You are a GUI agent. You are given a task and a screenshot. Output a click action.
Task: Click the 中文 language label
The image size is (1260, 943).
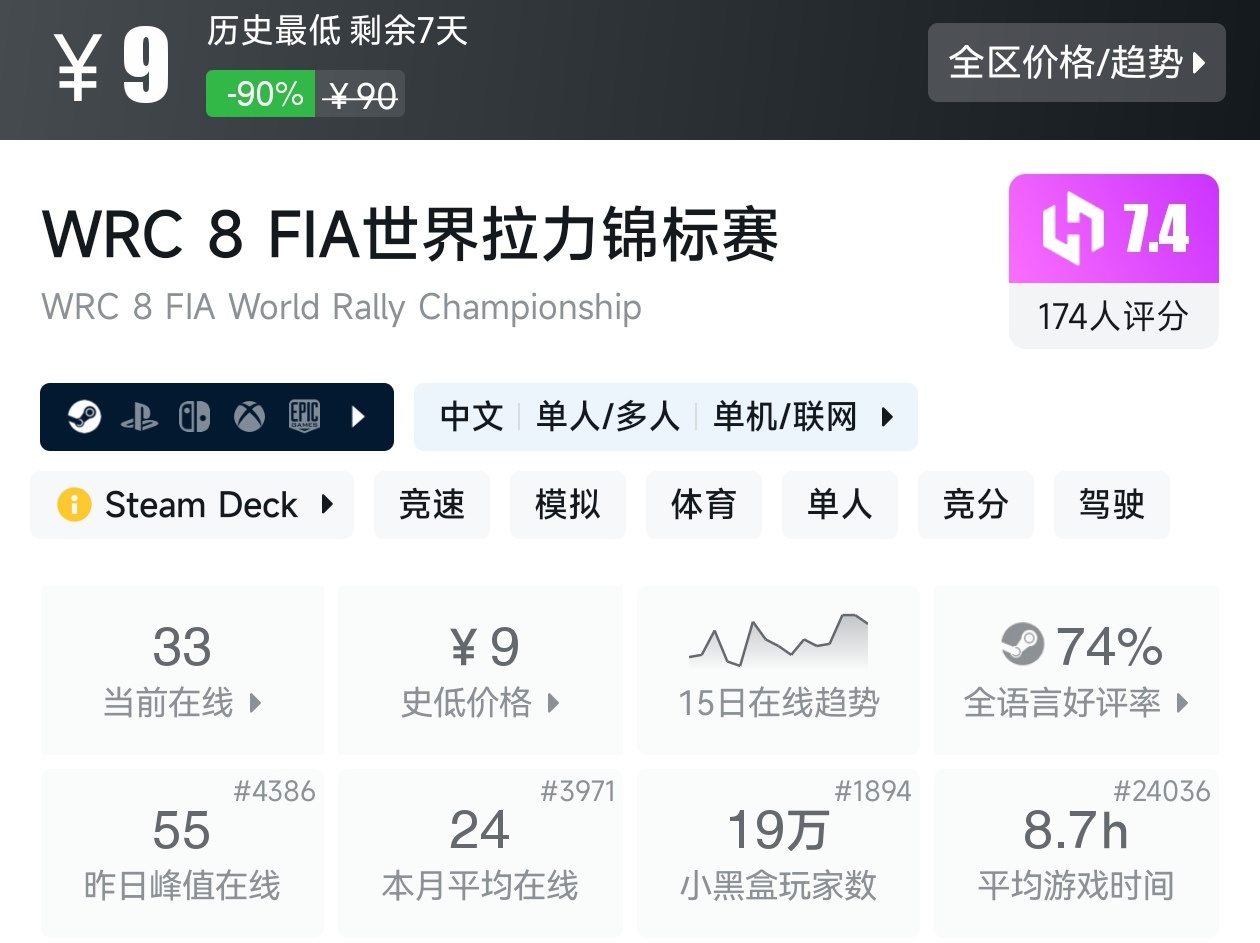[x=472, y=417]
